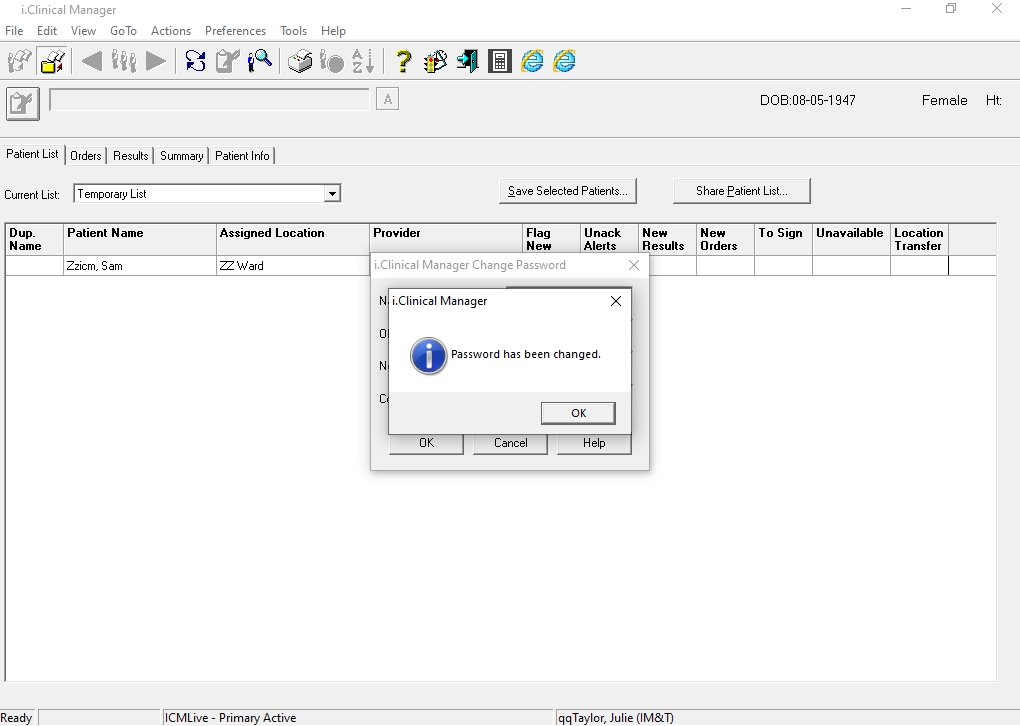The height and width of the screenshot is (726, 1020).
Task: Minimize the i.Clinical Manager main window
Action: click(906, 9)
